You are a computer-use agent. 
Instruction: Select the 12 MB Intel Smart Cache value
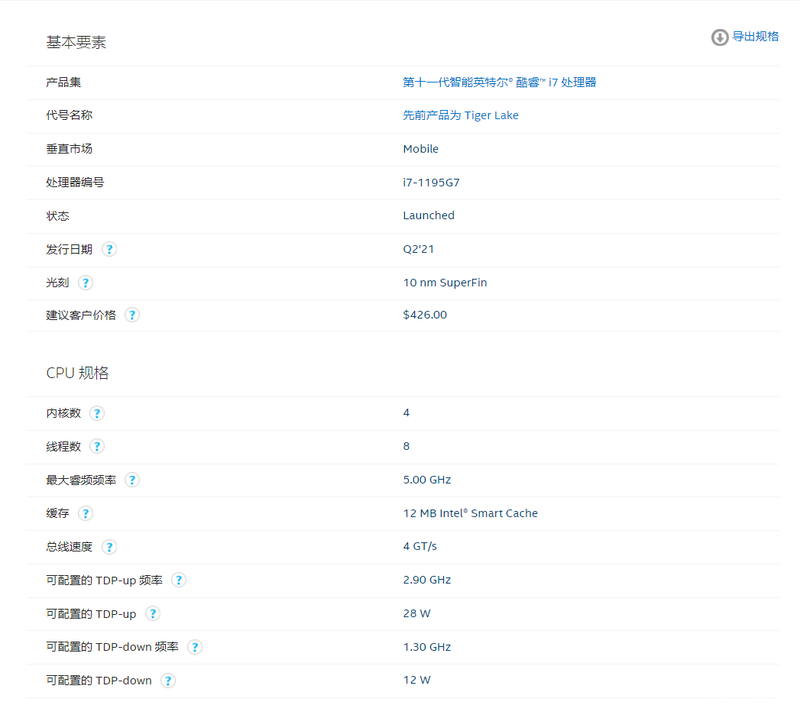pyautogui.click(x=470, y=513)
